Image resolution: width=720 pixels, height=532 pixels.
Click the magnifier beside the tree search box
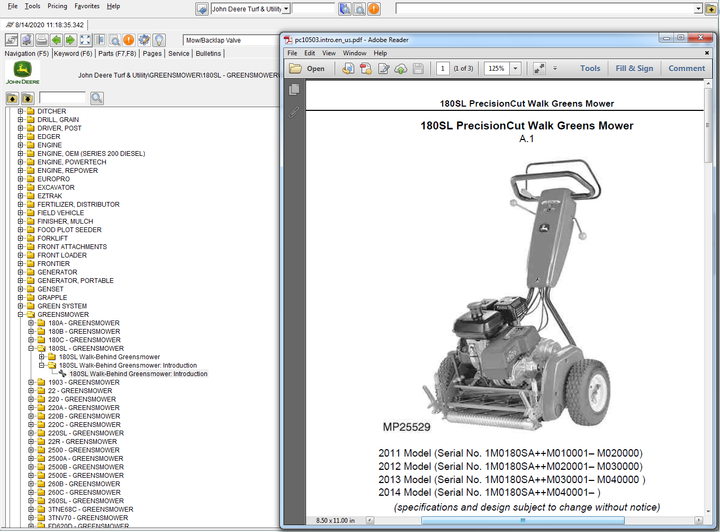click(96, 98)
